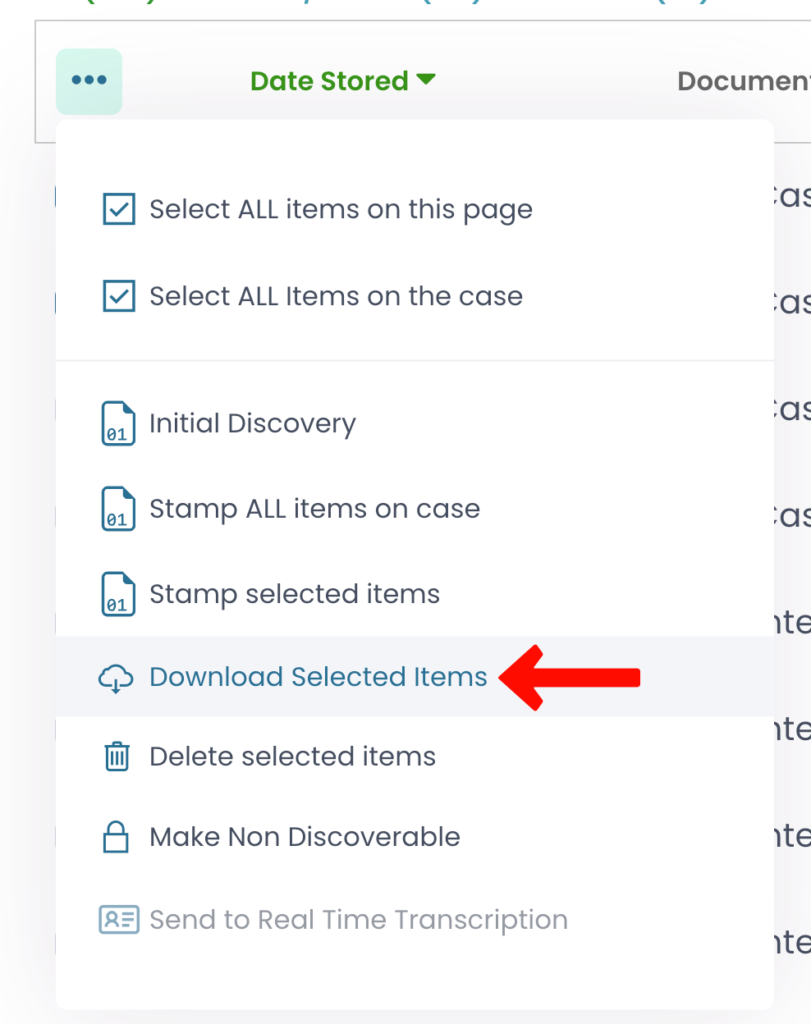Click the Document column header
The width and height of the screenshot is (811, 1024).
coord(744,81)
